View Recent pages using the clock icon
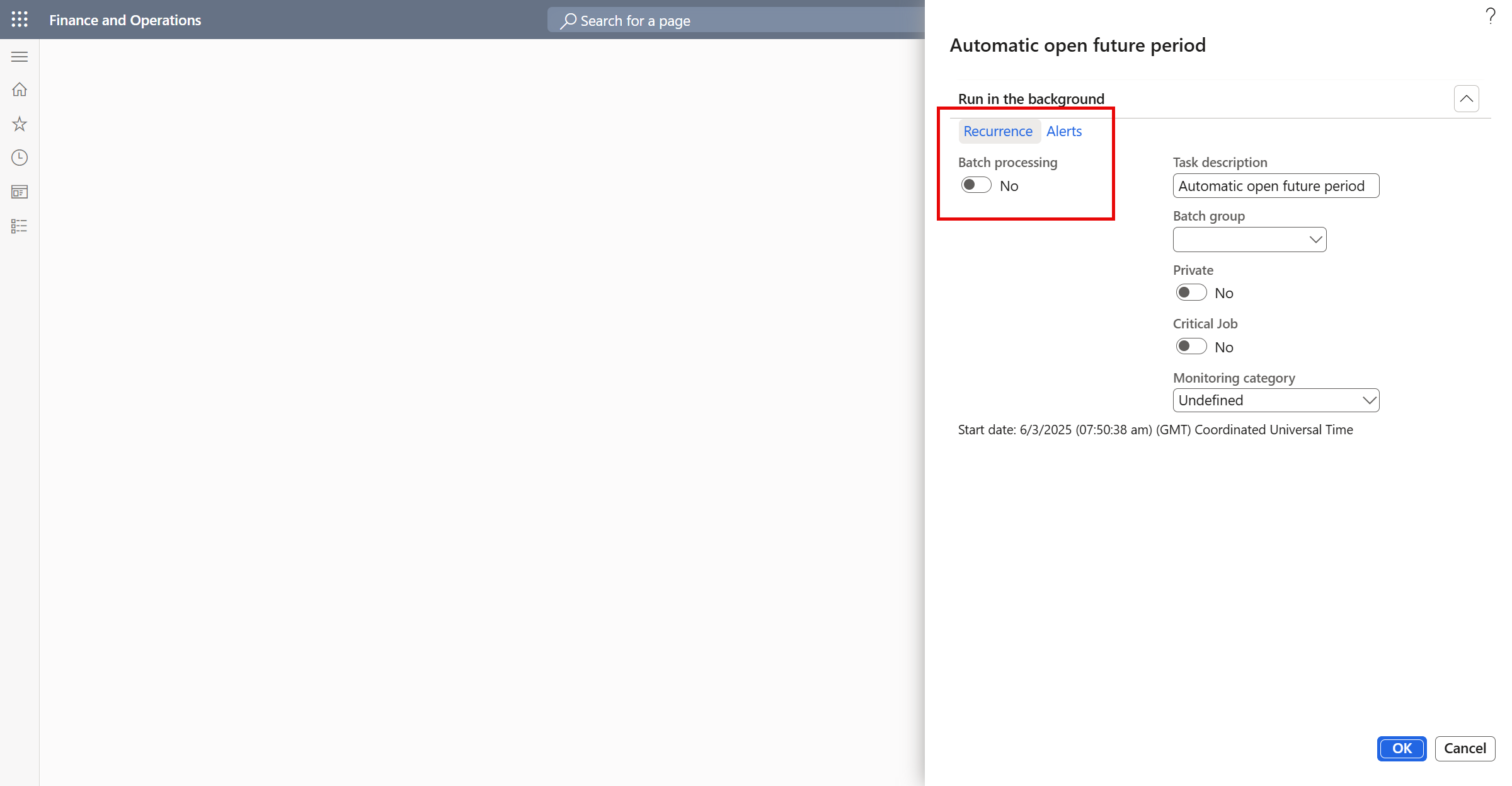This screenshot has height=786, width=1512. [x=19, y=158]
